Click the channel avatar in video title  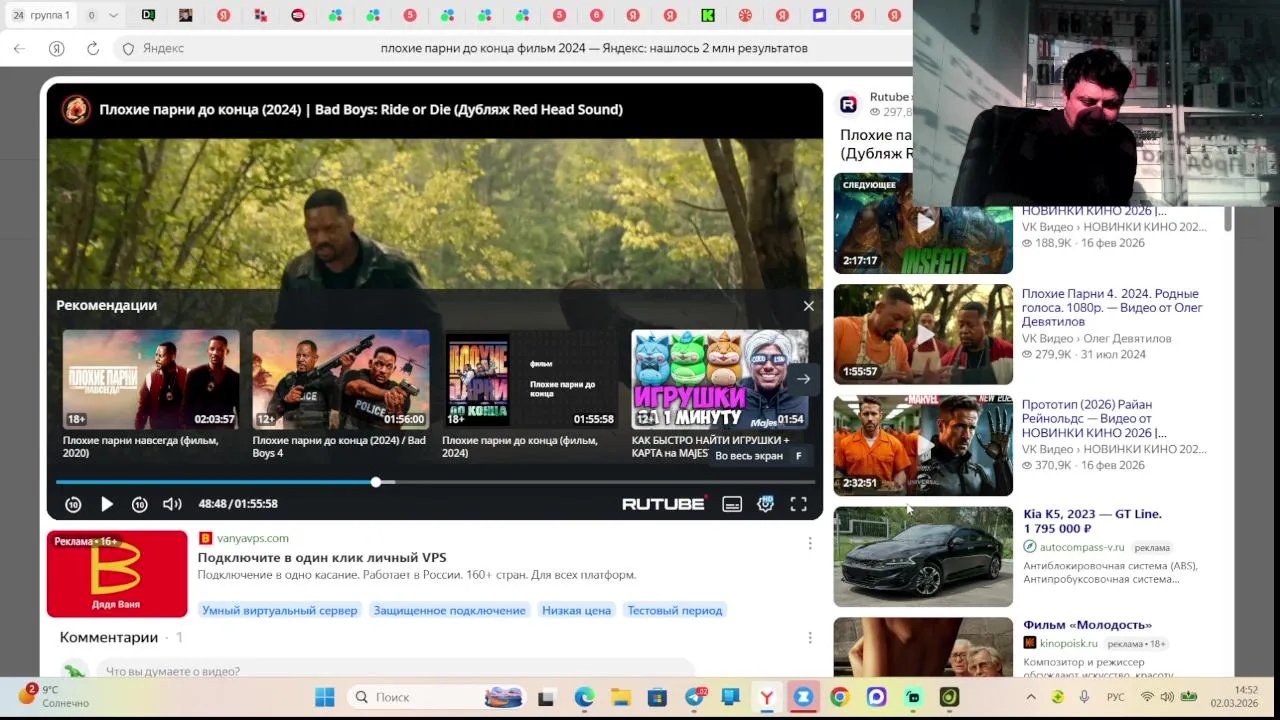76,109
